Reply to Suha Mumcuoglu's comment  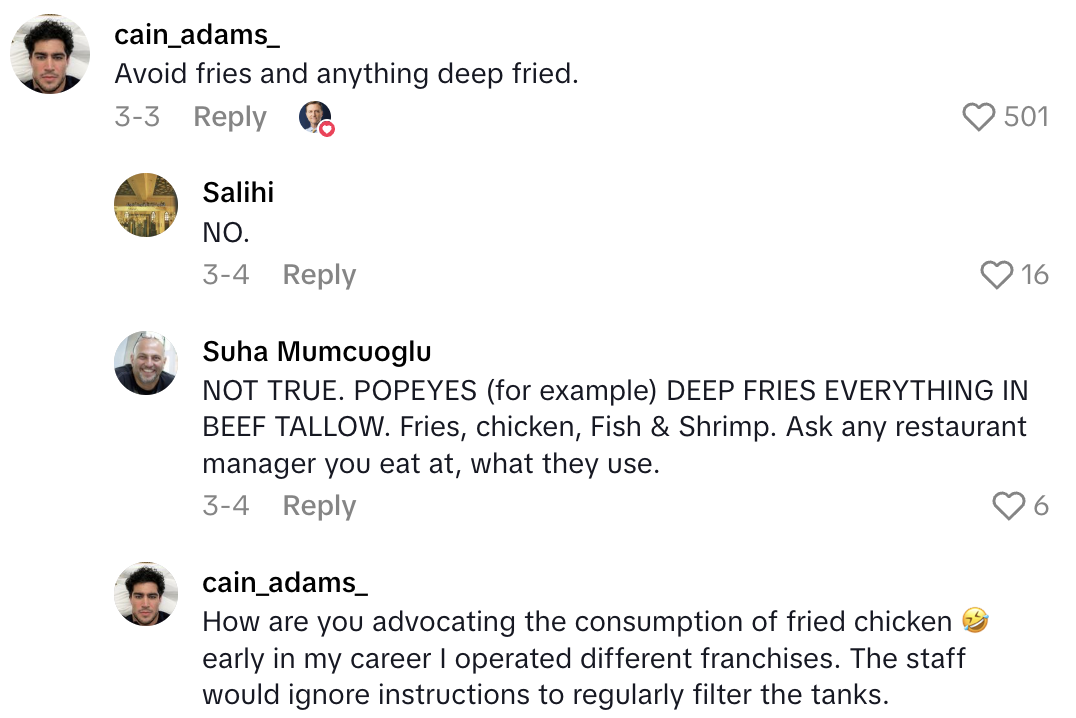[x=319, y=506]
